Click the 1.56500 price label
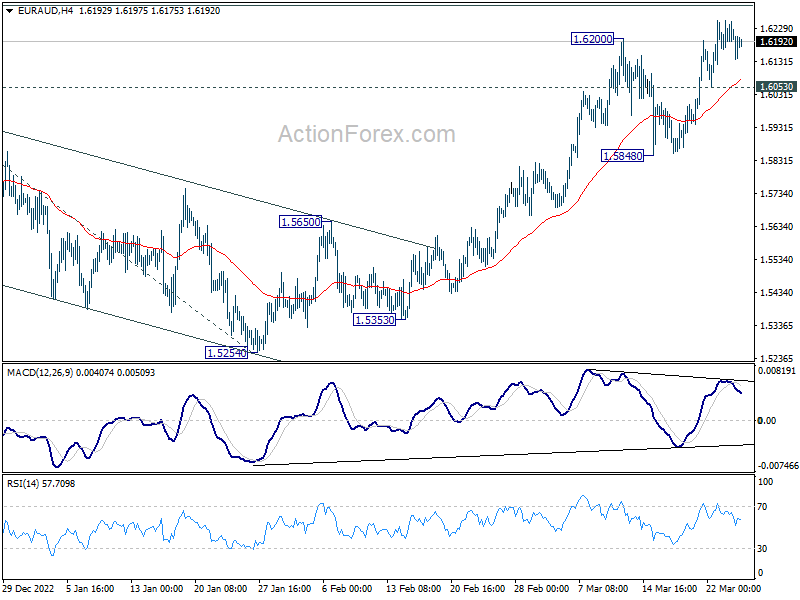Screen dimensions: 800x600 click(301, 221)
